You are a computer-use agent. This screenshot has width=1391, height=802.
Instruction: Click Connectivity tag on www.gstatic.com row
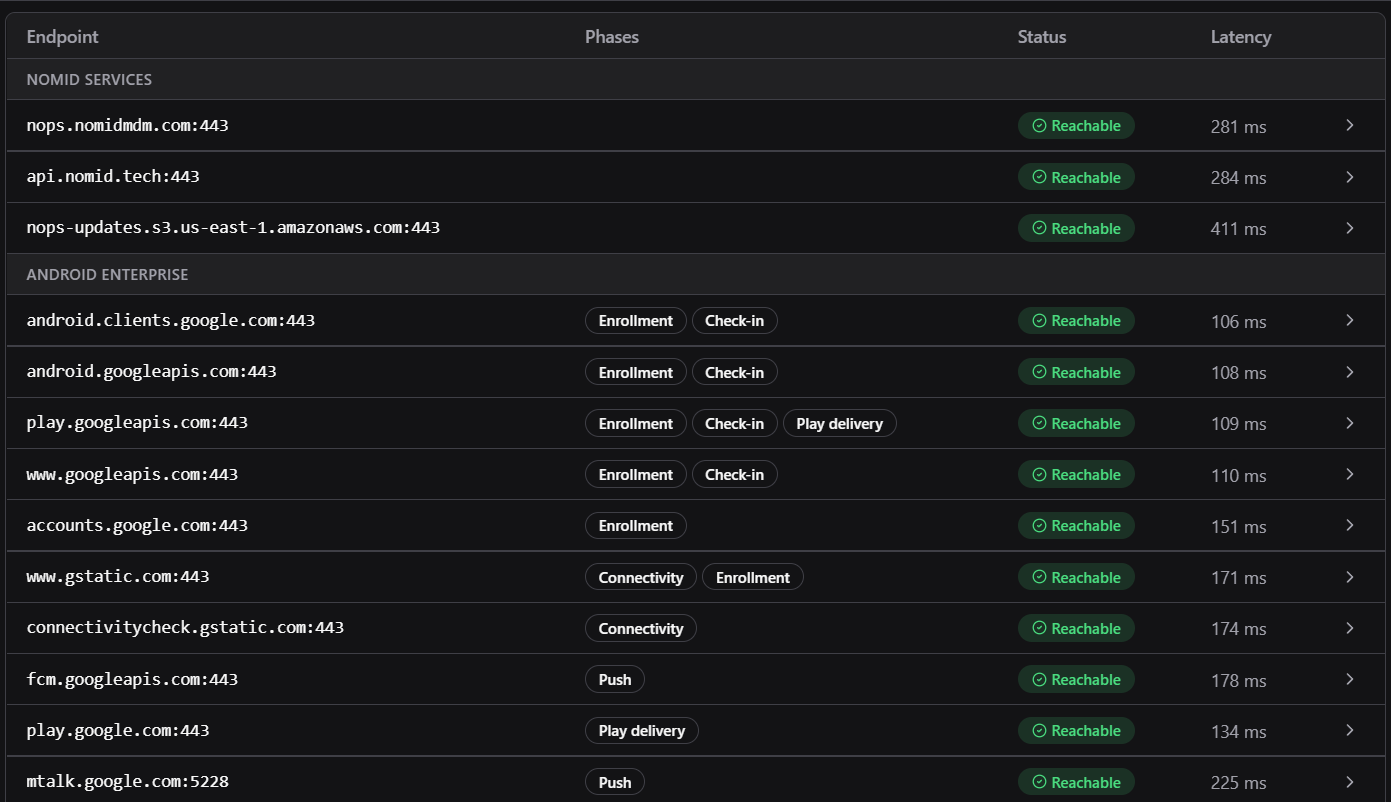point(641,577)
